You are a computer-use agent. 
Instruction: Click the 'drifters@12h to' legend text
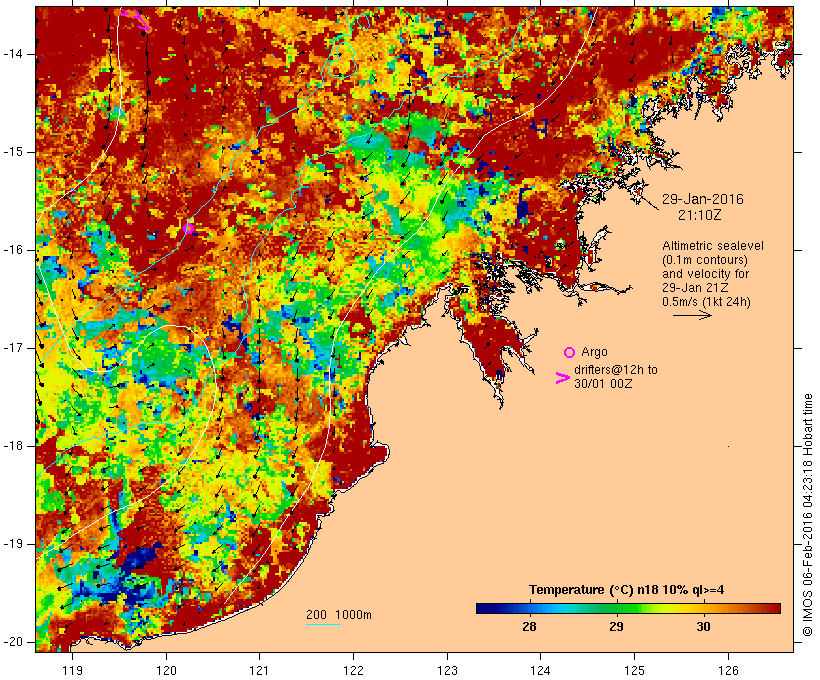click(616, 370)
